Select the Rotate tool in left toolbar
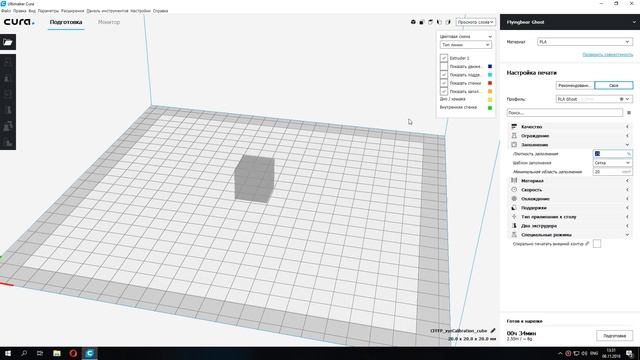Viewport: 640px width, 360px height. click(x=8, y=94)
